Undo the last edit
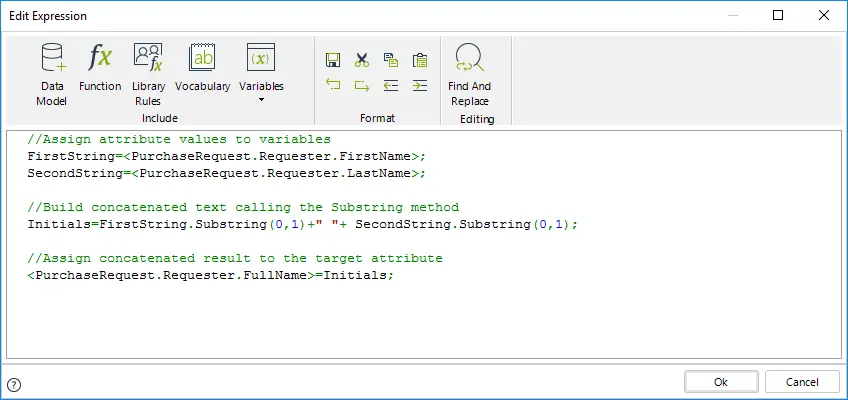The image size is (848, 400). [x=333, y=85]
